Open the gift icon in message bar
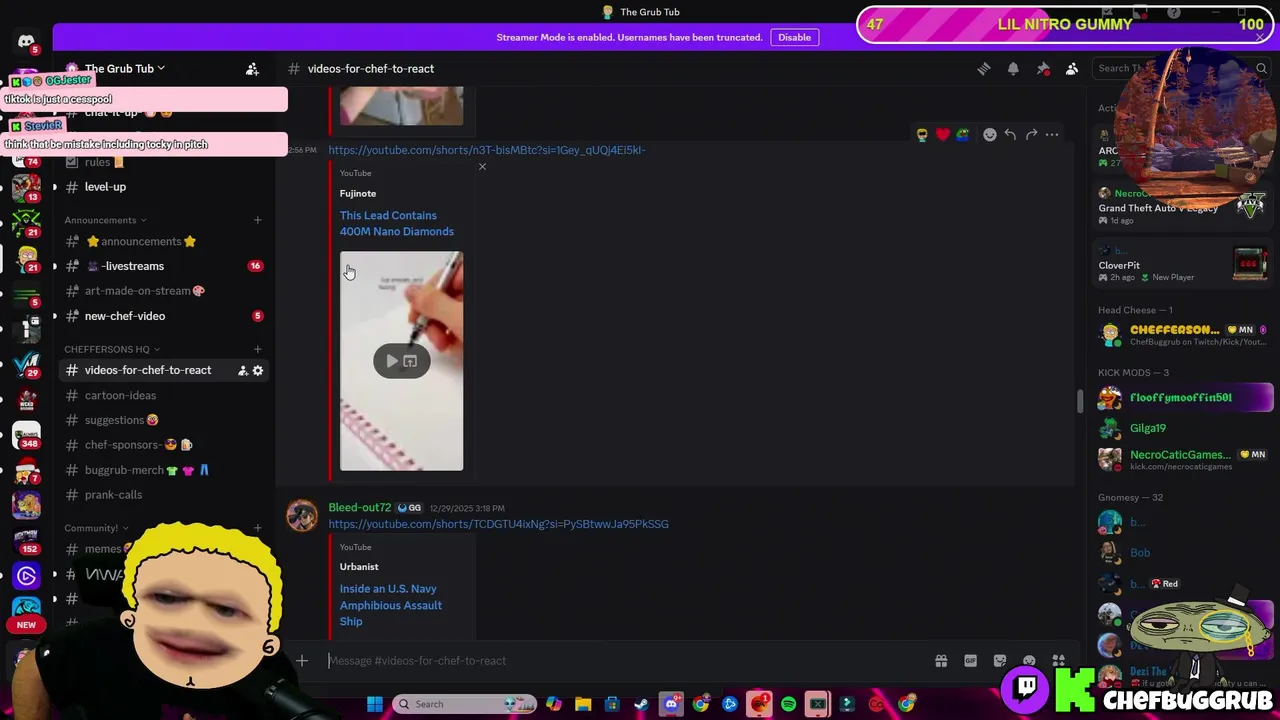Image resolution: width=1280 pixels, height=720 pixels. coord(941,661)
